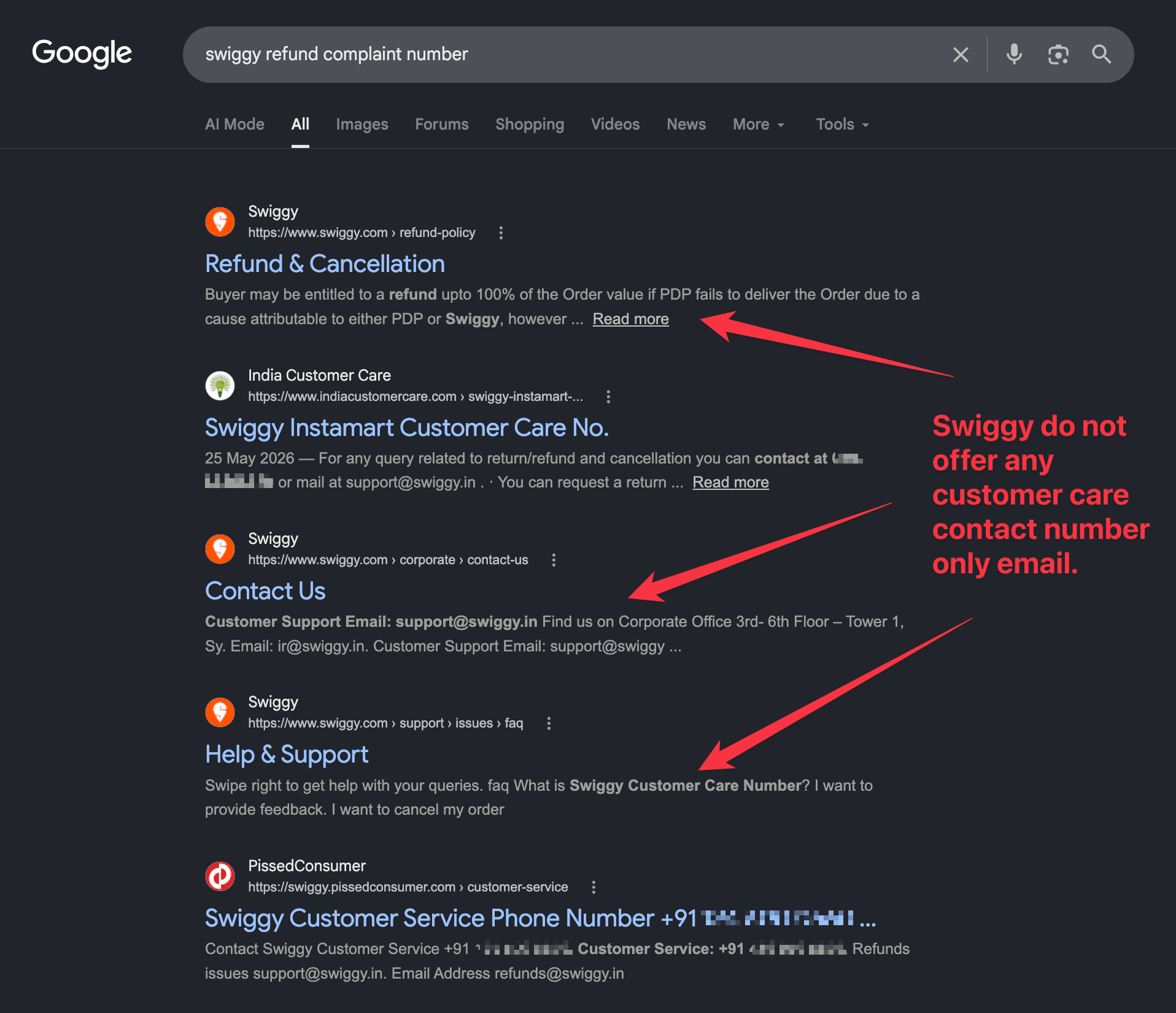Open Swiggy Instamart Customer Care No. result
This screenshot has height=1013, width=1176.
point(406,427)
